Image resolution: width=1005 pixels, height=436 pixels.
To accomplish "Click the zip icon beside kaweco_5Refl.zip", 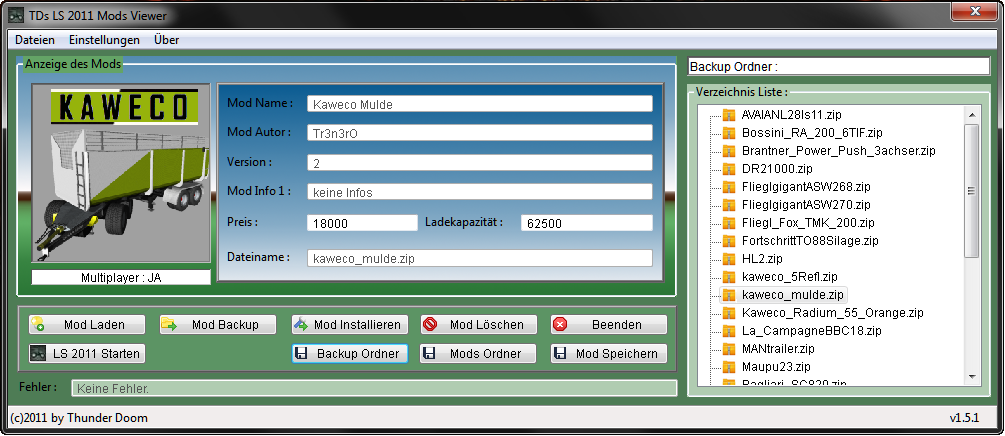I will click(x=729, y=276).
